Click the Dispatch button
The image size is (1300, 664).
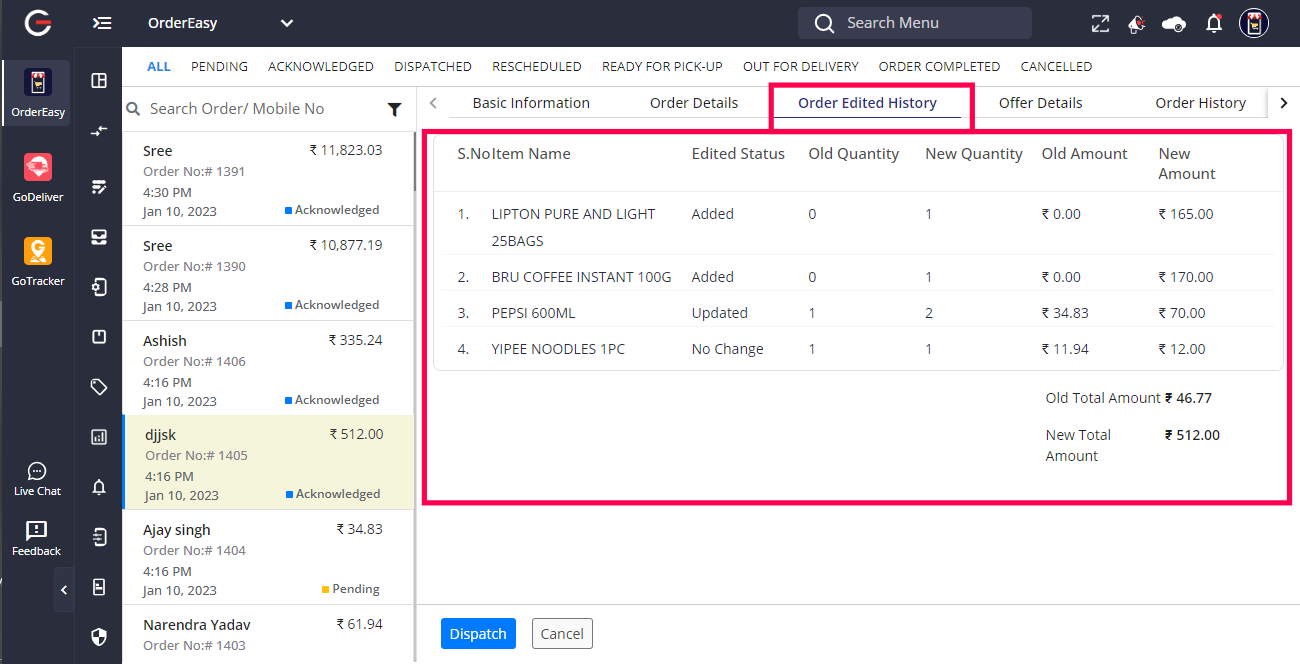tap(478, 633)
